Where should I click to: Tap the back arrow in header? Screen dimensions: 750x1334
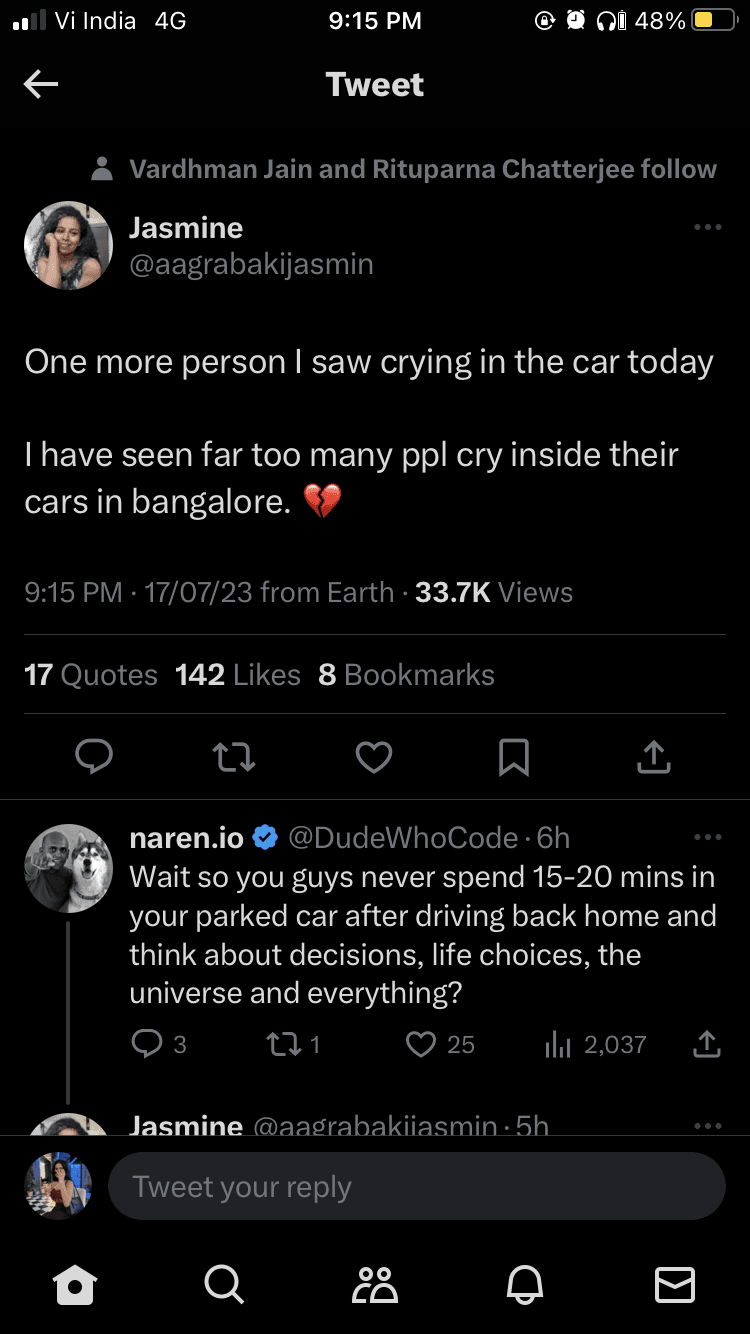(41, 85)
